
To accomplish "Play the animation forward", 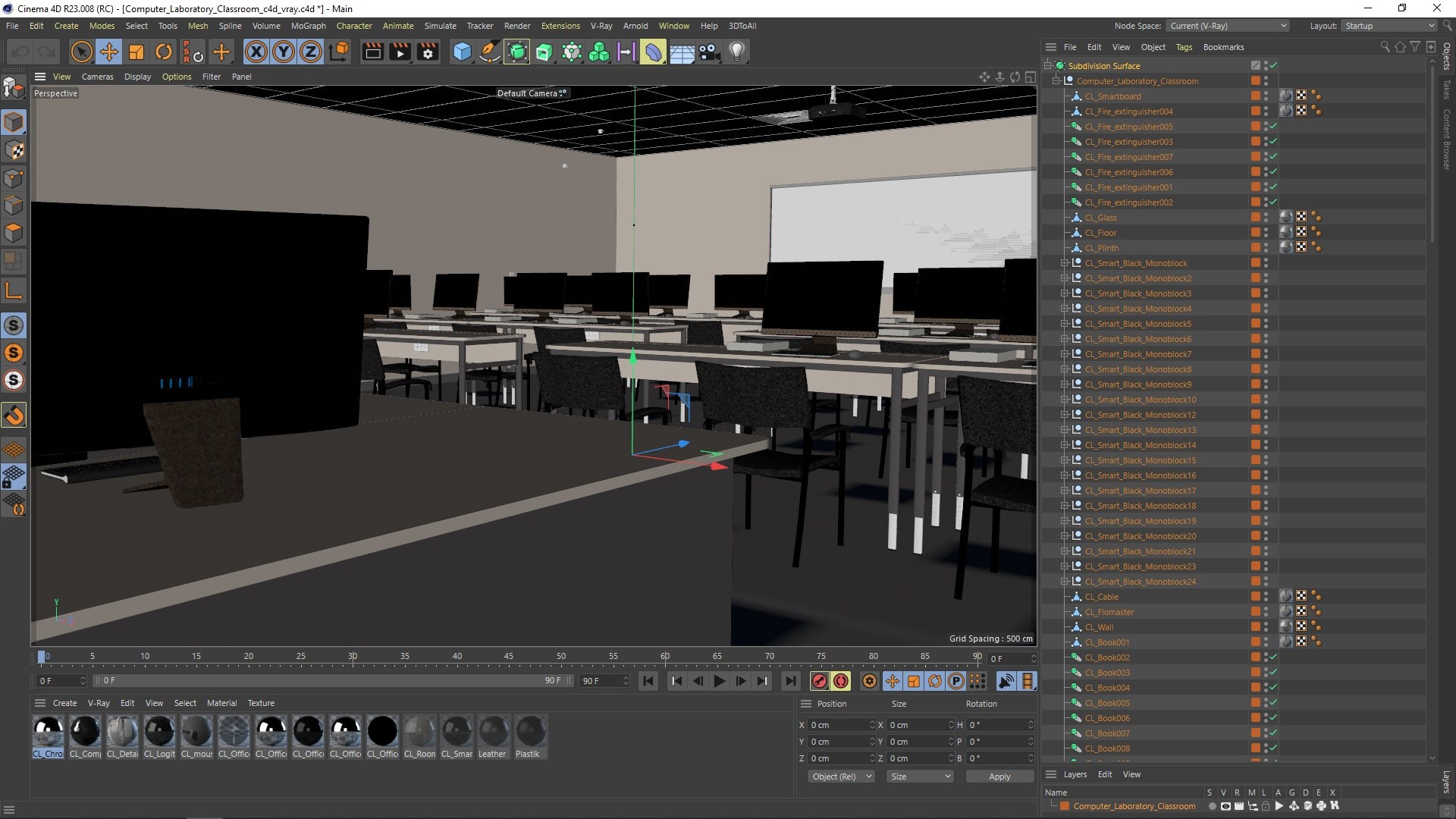I will coord(719,681).
